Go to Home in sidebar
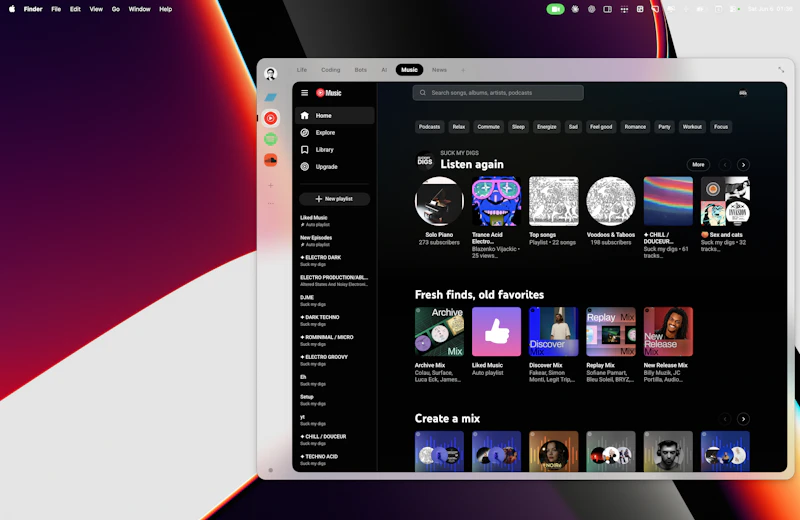 (x=335, y=115)
